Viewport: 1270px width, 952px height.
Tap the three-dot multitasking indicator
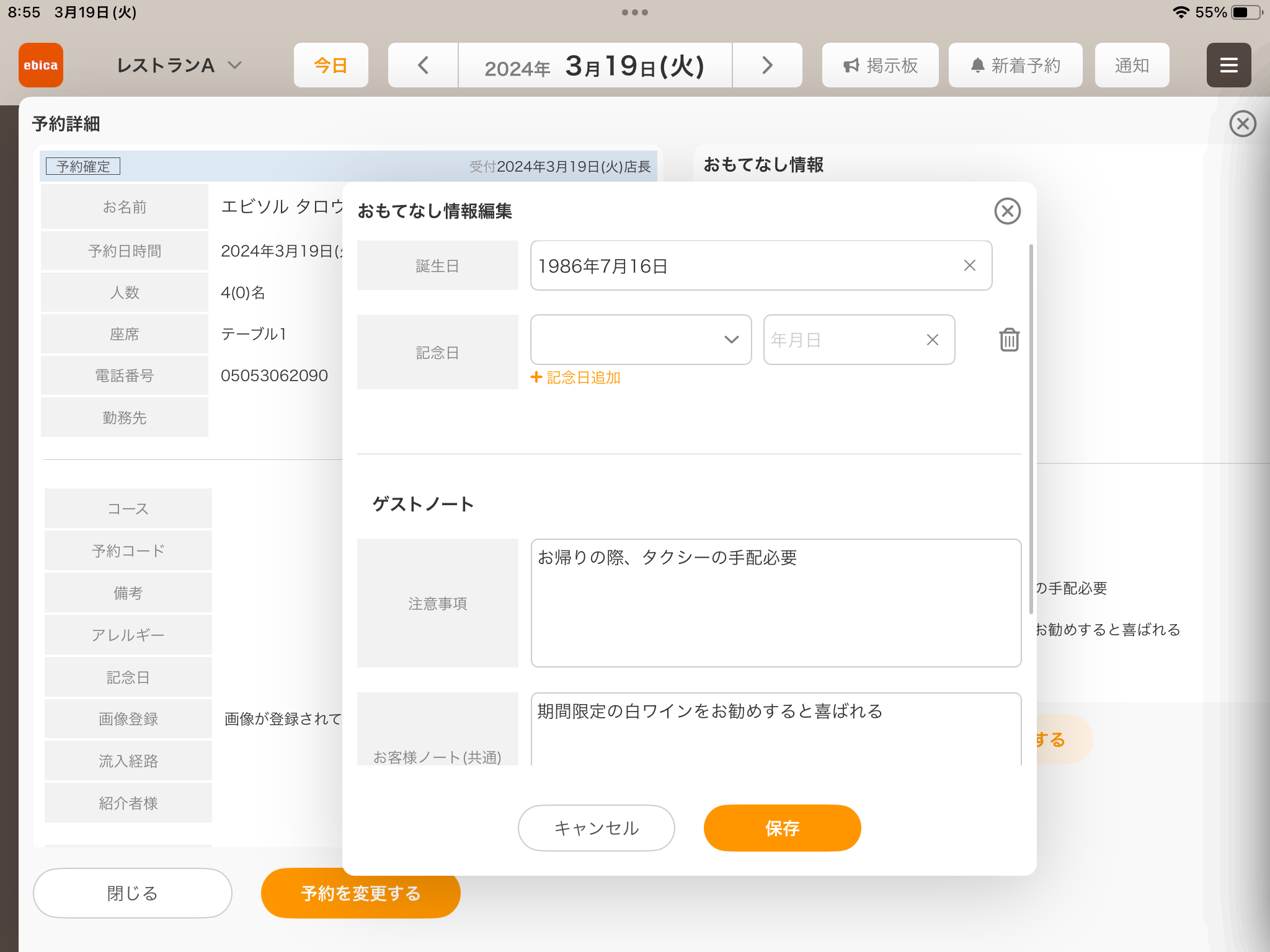[635, 12]
